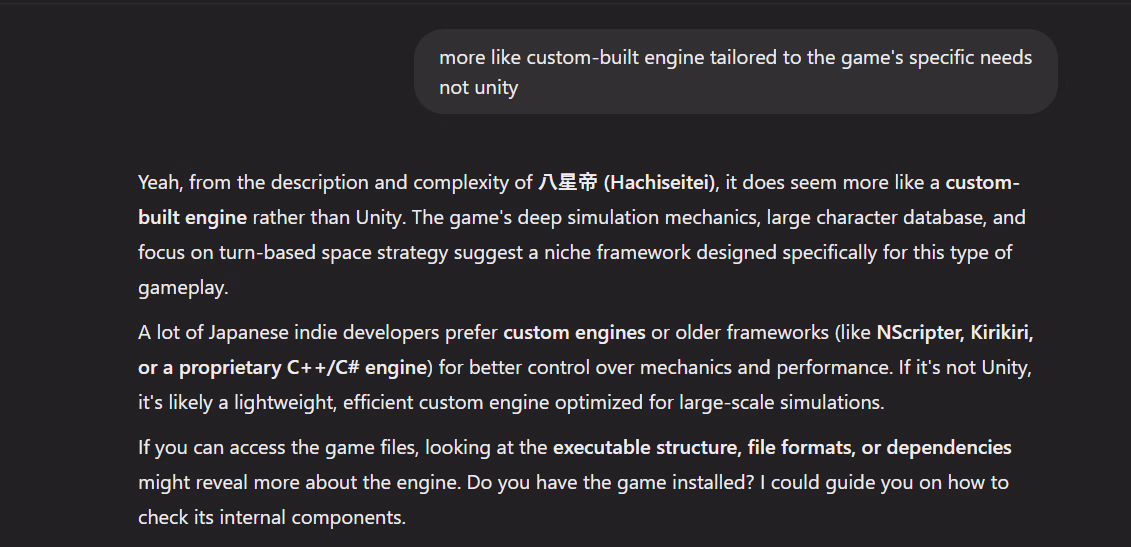Click the bold 八星帝 (Hachiseitei) title text
The width and height of the screenshot is (1131, 547).
click(x=626, y=183)
